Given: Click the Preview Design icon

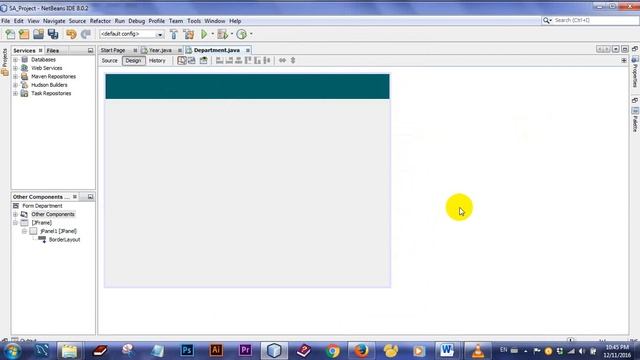Looking at the screenshot, I should pos(203,60).
